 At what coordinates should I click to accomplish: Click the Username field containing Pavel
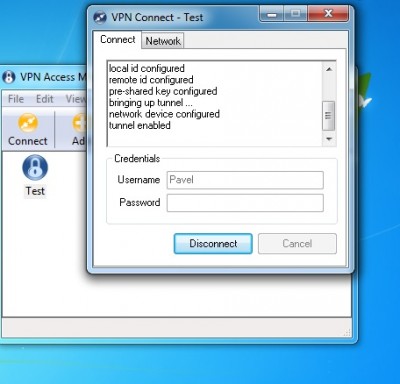(245, 180)
